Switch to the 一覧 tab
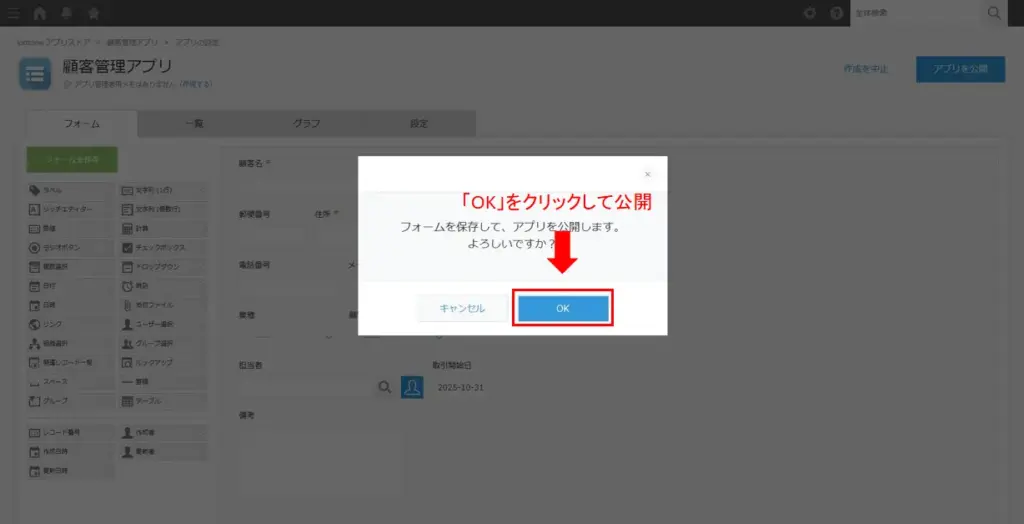The height and width of the screenshot is (524, 1024). tap(194, 123)
